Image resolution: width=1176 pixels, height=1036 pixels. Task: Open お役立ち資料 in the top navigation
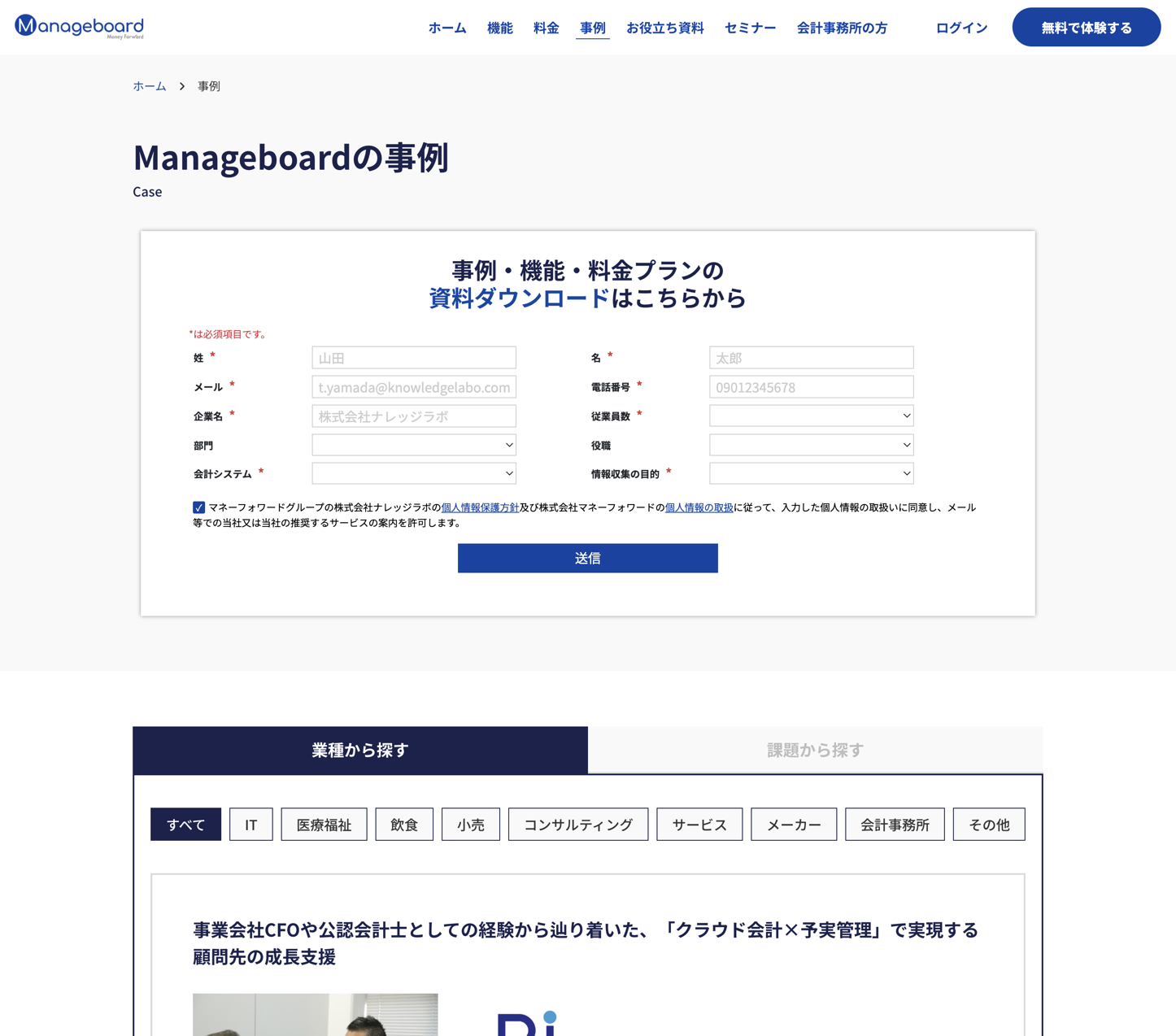pos(664,28)
